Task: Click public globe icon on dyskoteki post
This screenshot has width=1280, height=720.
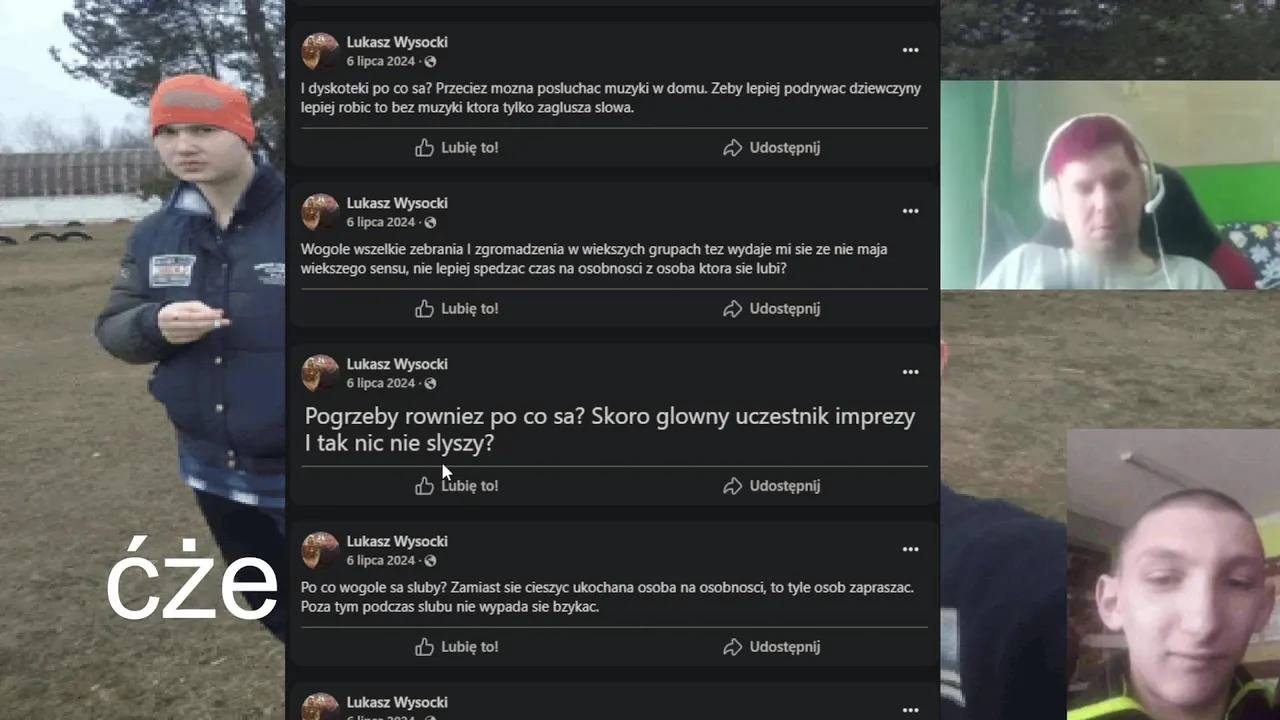Action: [430, 62]
